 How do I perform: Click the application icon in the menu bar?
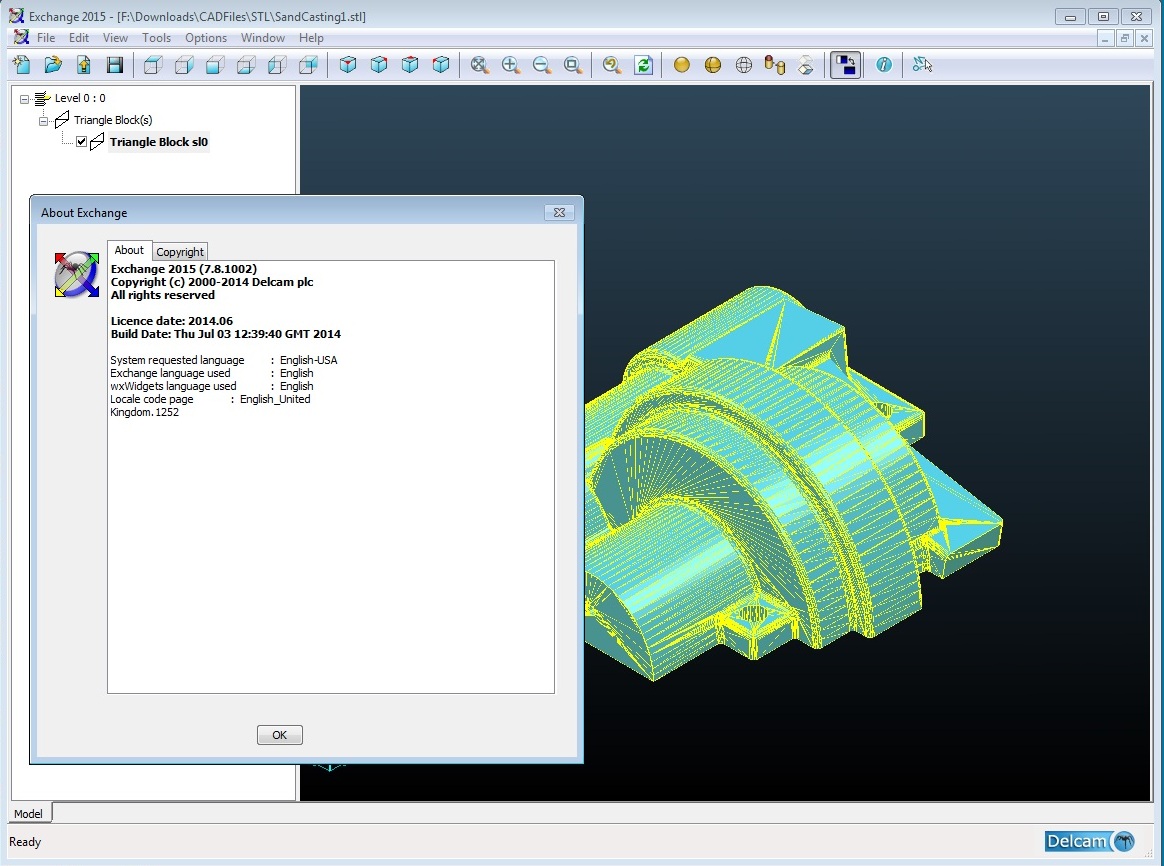pyautogui.click(x=22, y=37)
